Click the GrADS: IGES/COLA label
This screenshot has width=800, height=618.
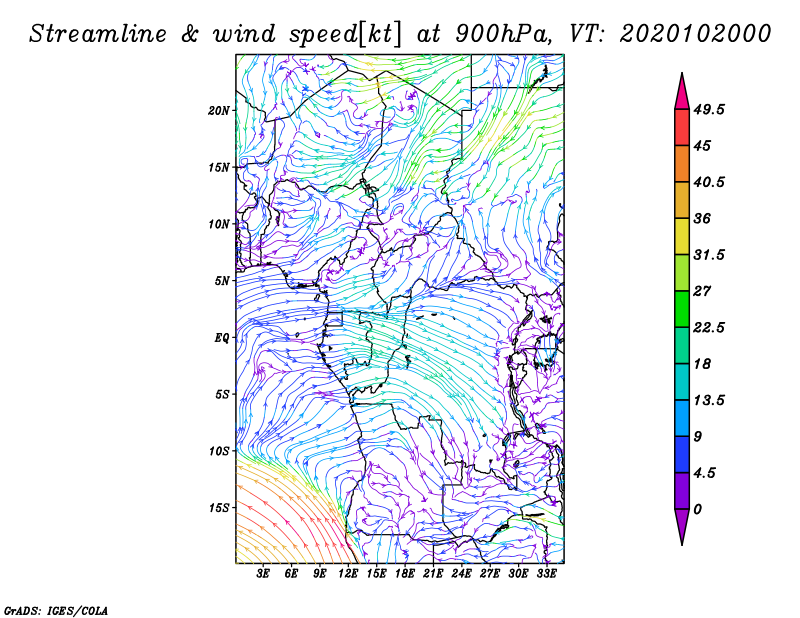click(x=56, y=610)
